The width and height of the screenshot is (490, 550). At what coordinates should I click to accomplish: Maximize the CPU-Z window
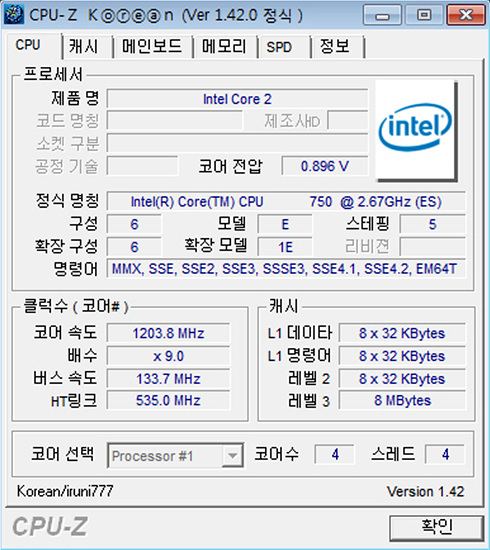click(x=424, y=15)
